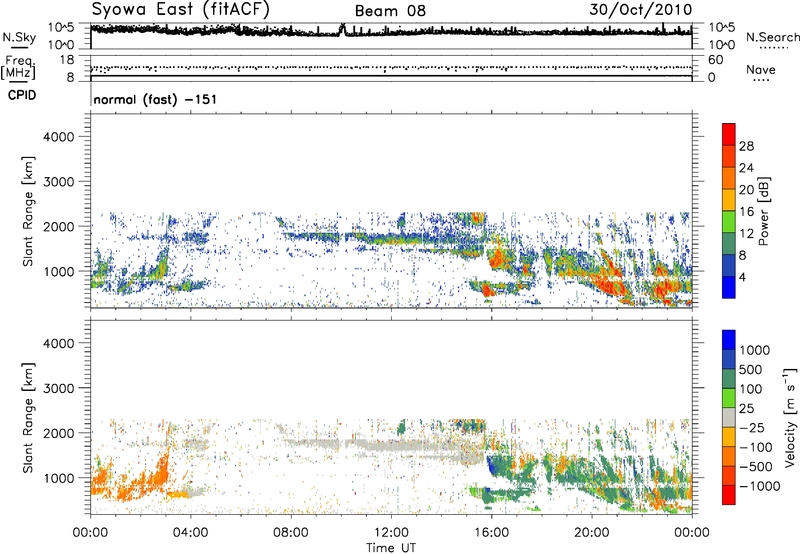Click the '500' value on the velocity colorbar
The height and width of the screenshot is (554, 800).
point(752,370)
